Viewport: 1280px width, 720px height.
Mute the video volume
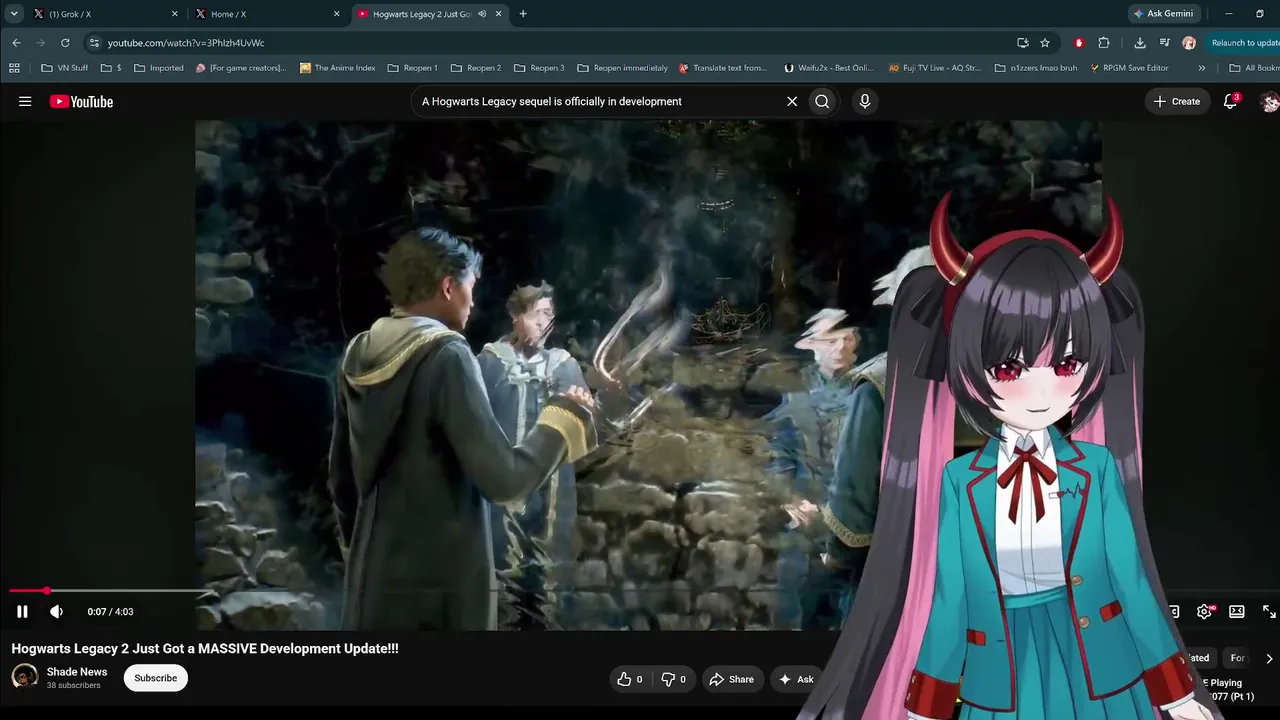(x=56, y=612)
